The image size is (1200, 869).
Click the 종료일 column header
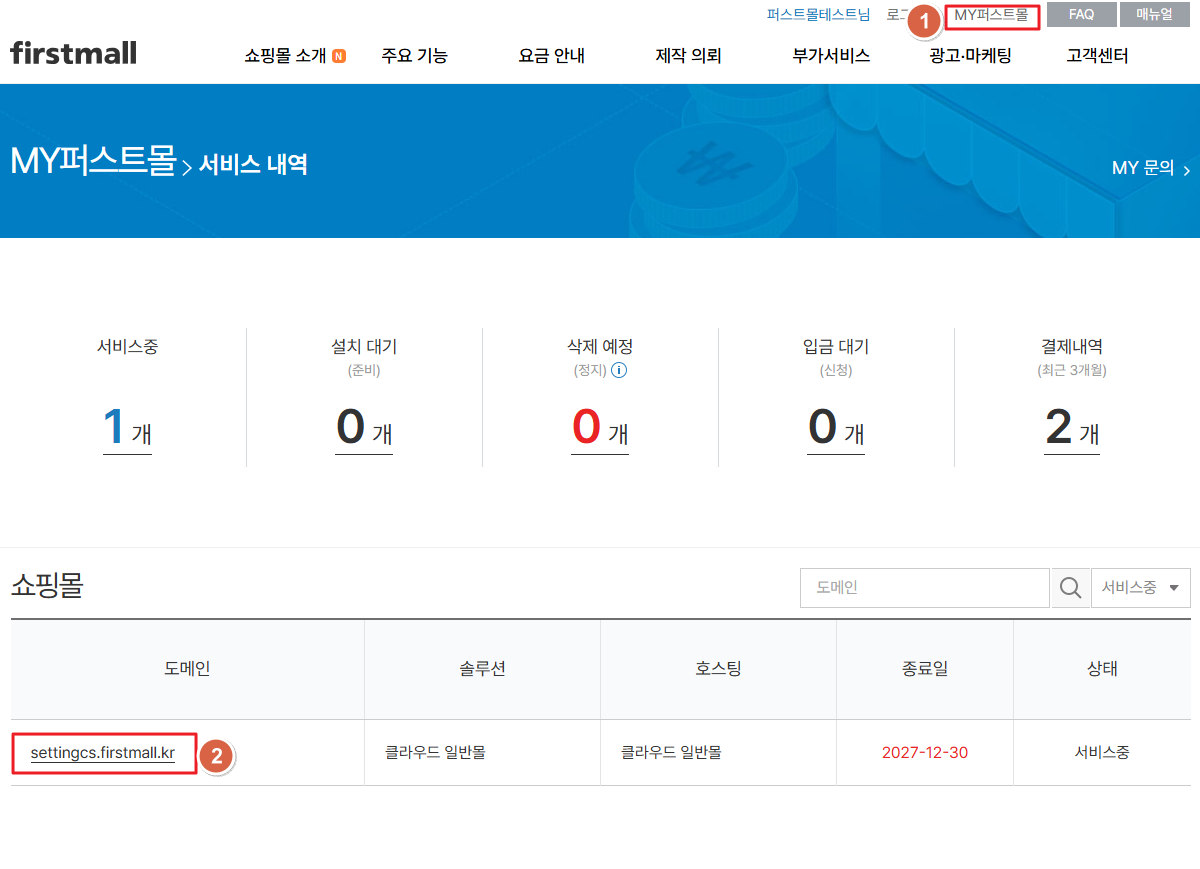point(925,669)
